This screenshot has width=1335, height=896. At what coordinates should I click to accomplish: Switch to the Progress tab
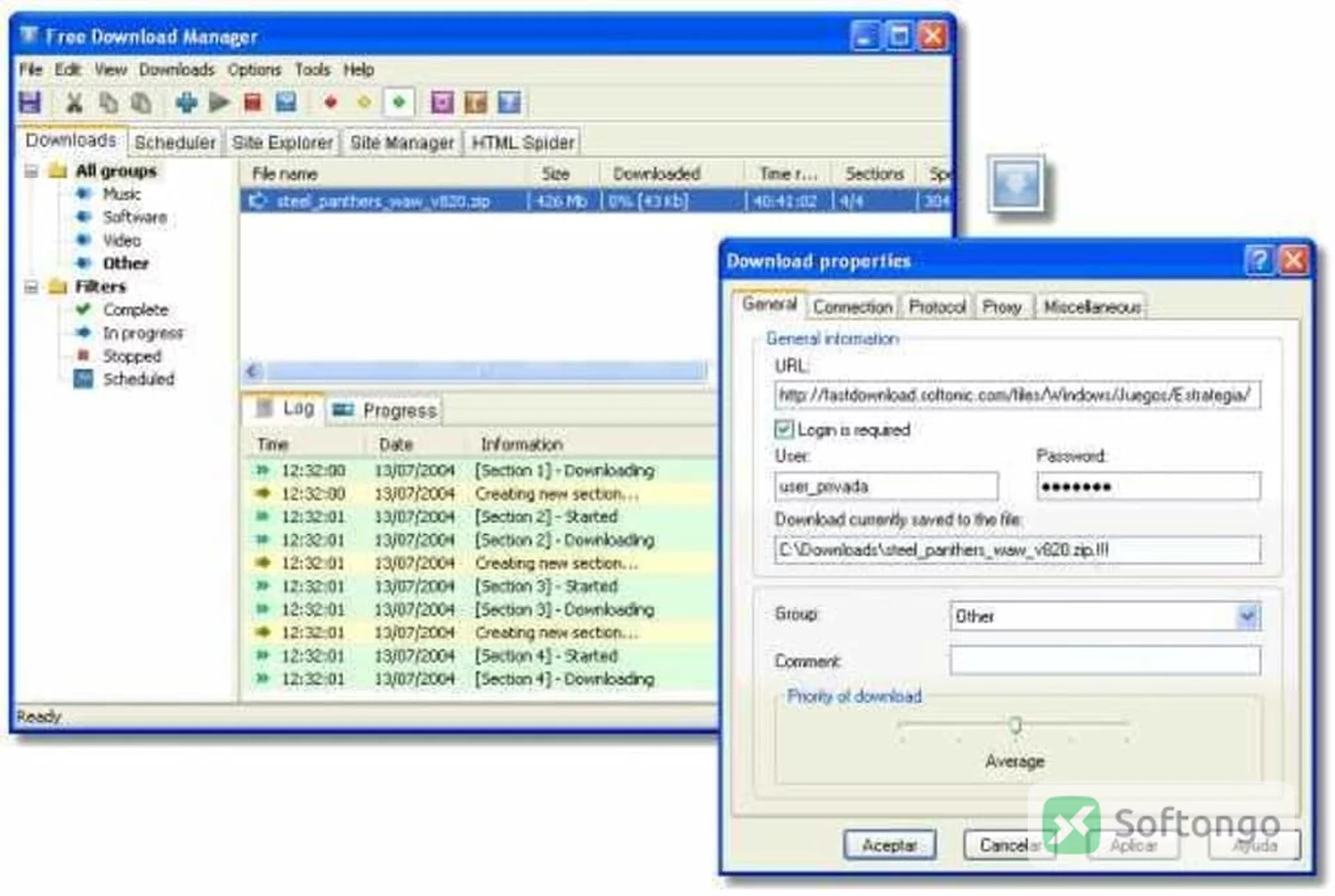click(385, 410)
